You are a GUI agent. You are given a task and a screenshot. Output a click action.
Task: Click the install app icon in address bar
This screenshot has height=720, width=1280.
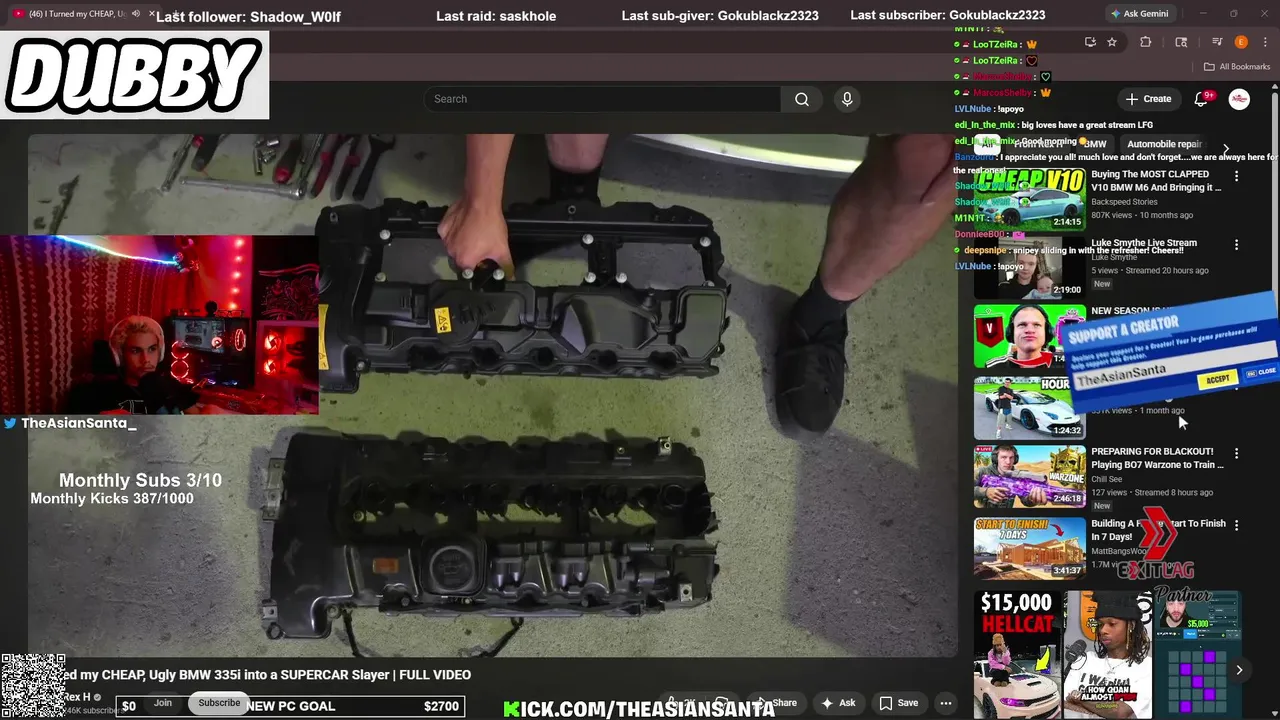(1090, 42)
